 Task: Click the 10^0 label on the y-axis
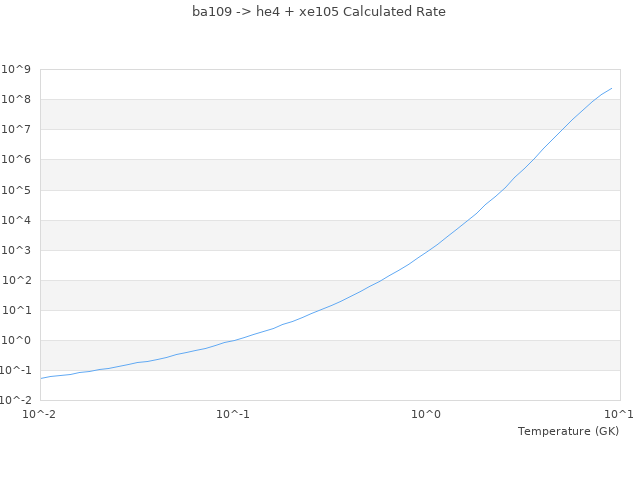pyautogui.click(x=17, y=340)
